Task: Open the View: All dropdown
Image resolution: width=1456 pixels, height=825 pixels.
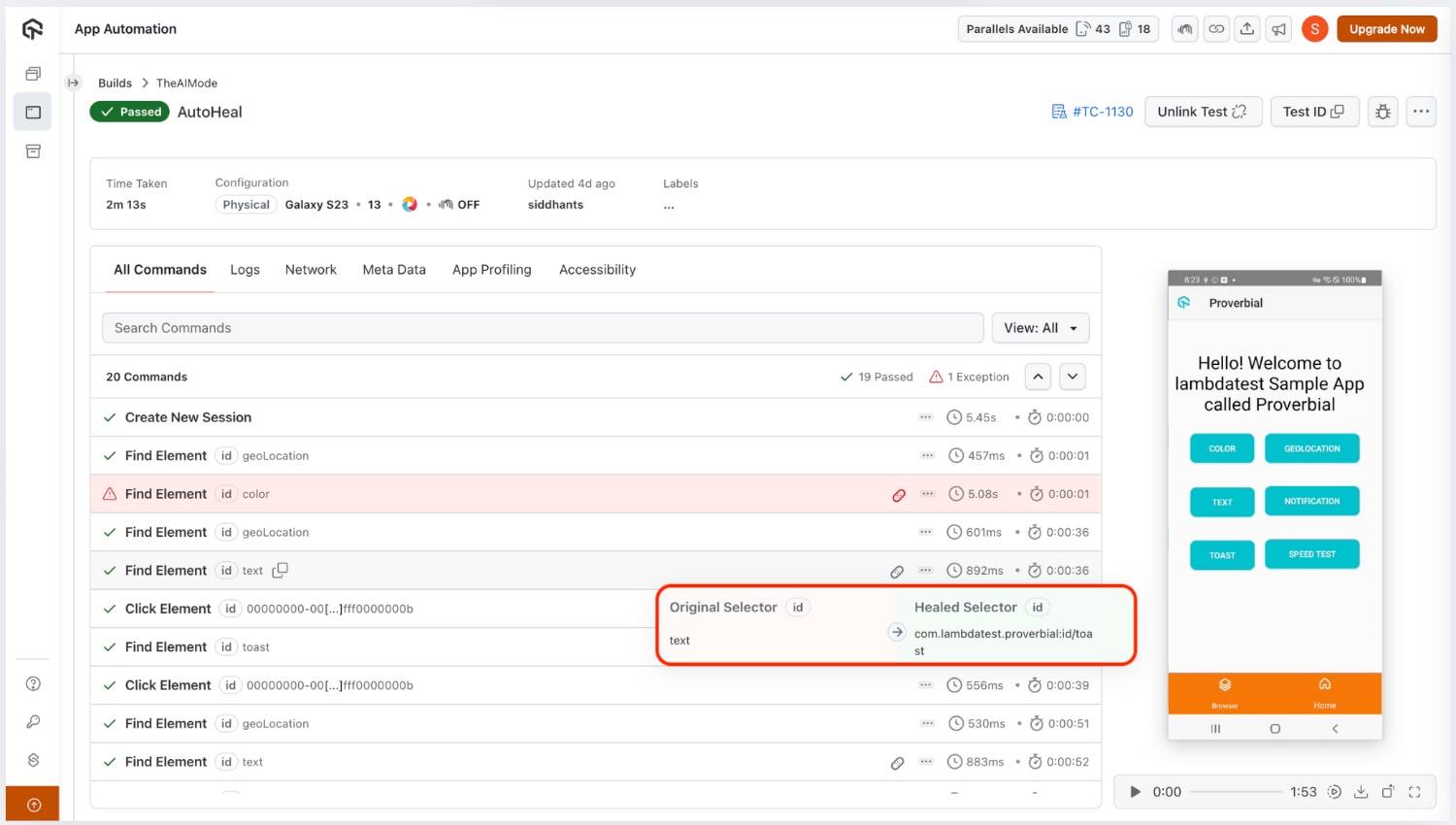Action: coord(1040,328)
